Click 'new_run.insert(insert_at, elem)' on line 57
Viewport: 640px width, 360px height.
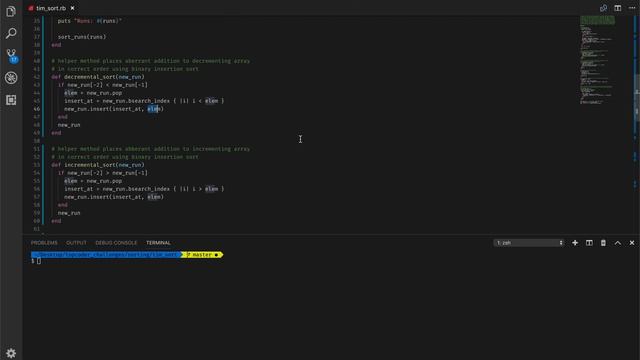113,197
